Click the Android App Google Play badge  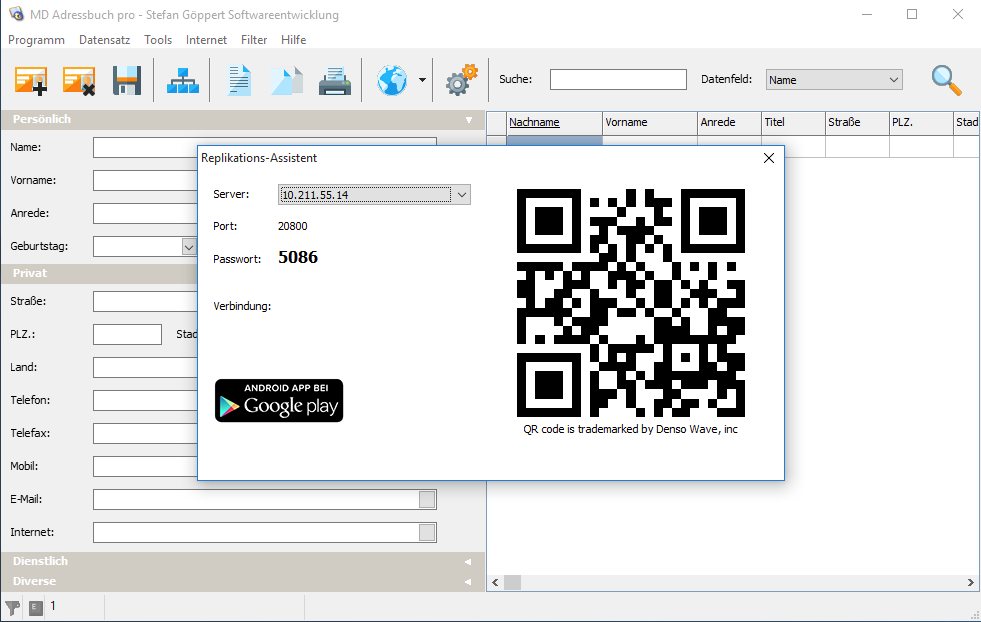pyautogui.click(x=279, y=400)
